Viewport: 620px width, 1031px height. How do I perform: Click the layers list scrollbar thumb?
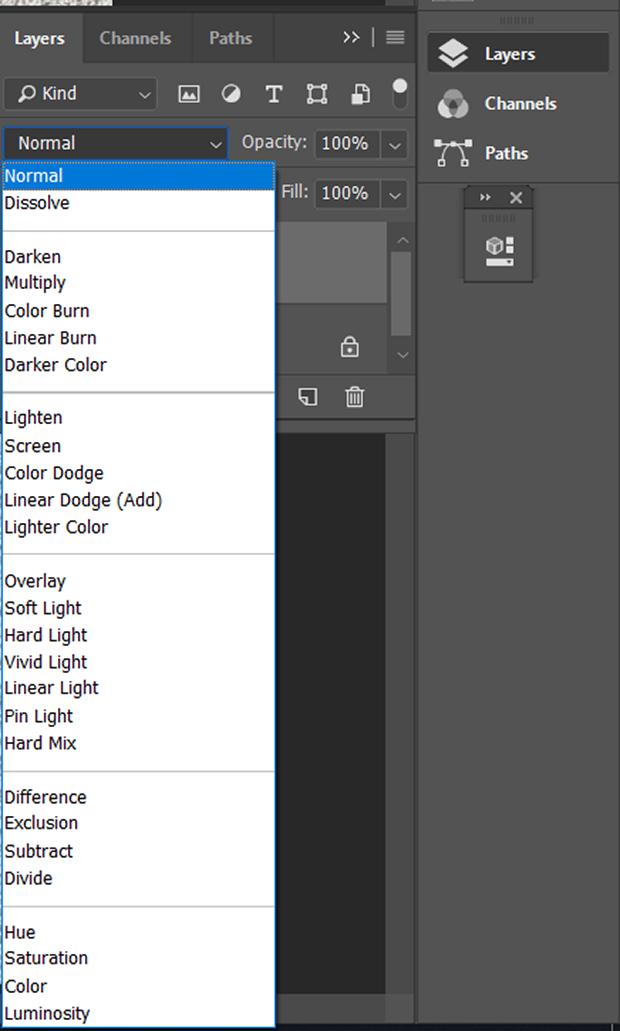(401, 294)
